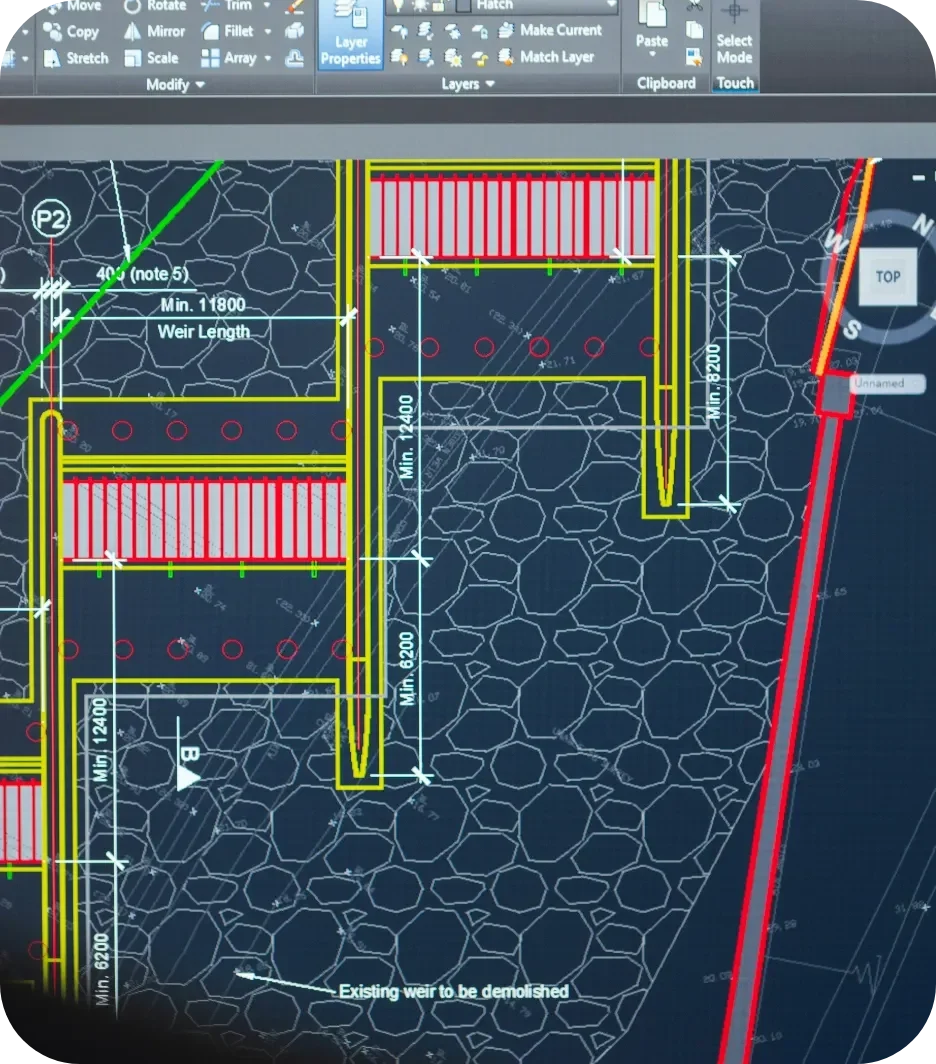Screen dimensions: 936x1064
Task: Use the Array tool
Action: point(212,58)
